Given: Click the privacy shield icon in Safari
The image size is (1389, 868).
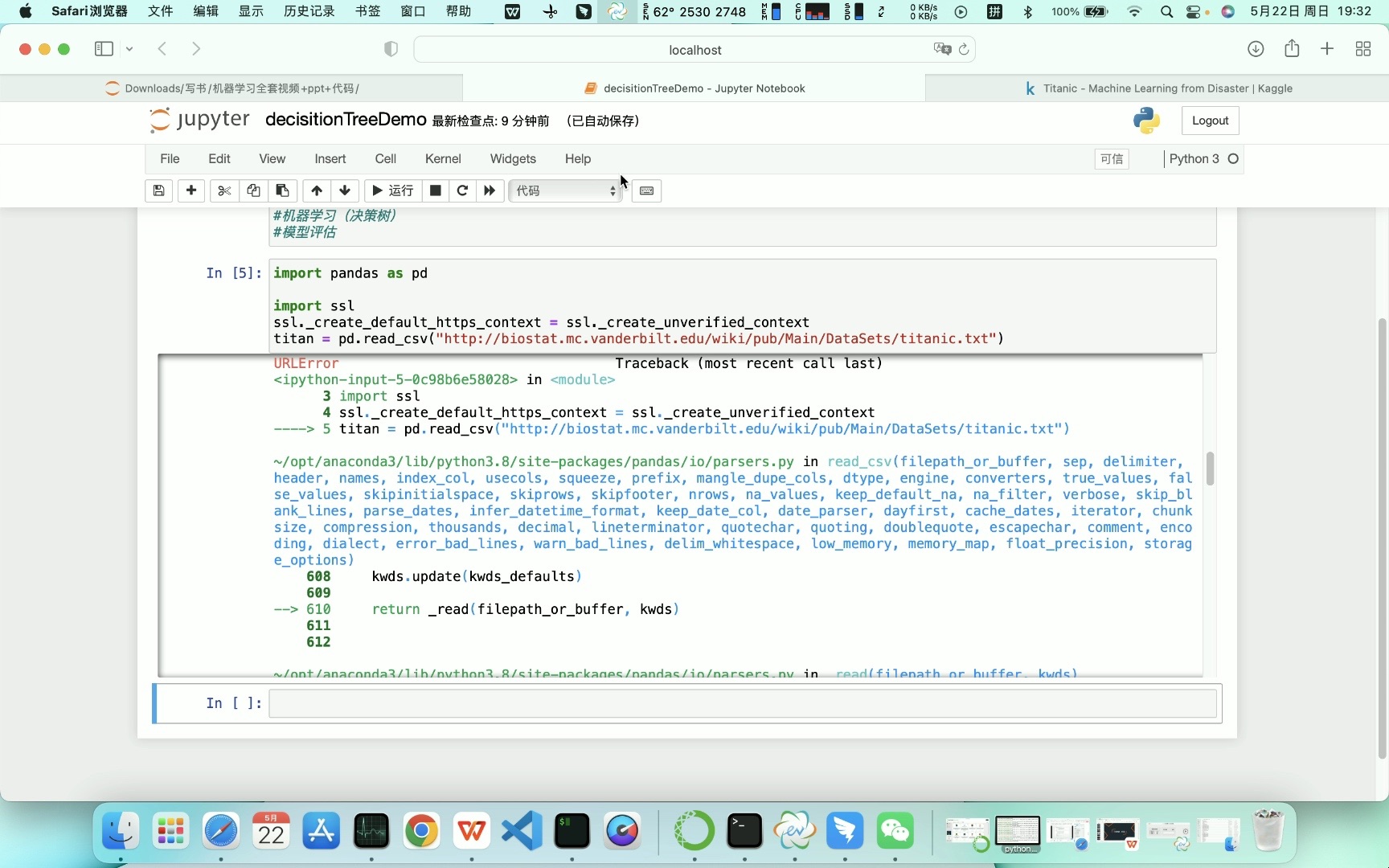Looking at the screenshot, I should (x=391, y=49).
